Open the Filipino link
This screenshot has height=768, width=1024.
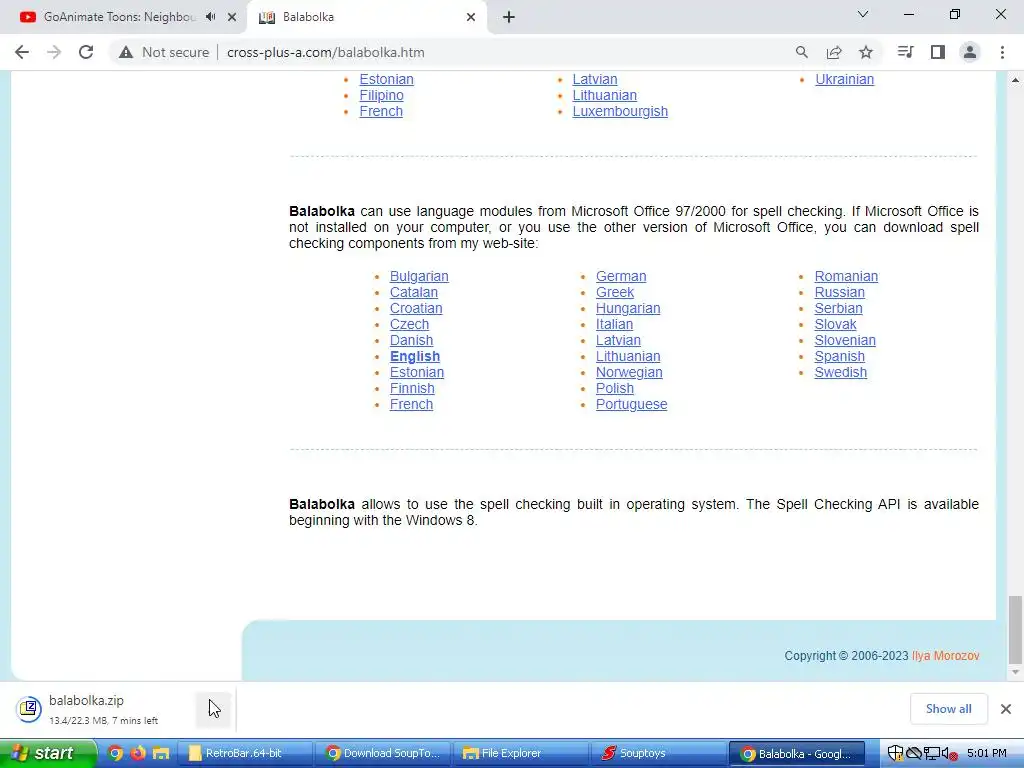tap(381, 95)
